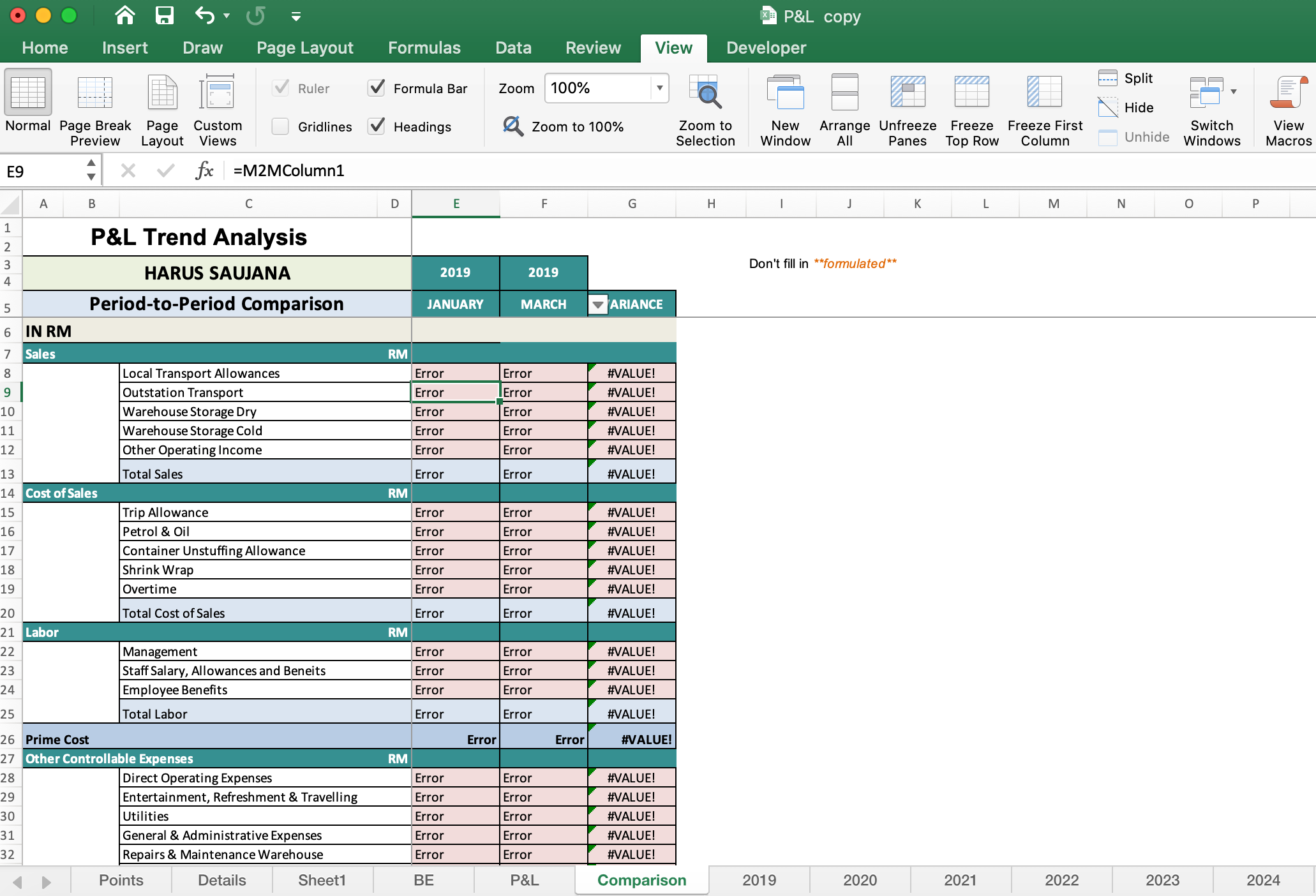The image size is (1316, 896).
Task: Enable the Gridlines checkbox
Action: [x=280, y=126]
